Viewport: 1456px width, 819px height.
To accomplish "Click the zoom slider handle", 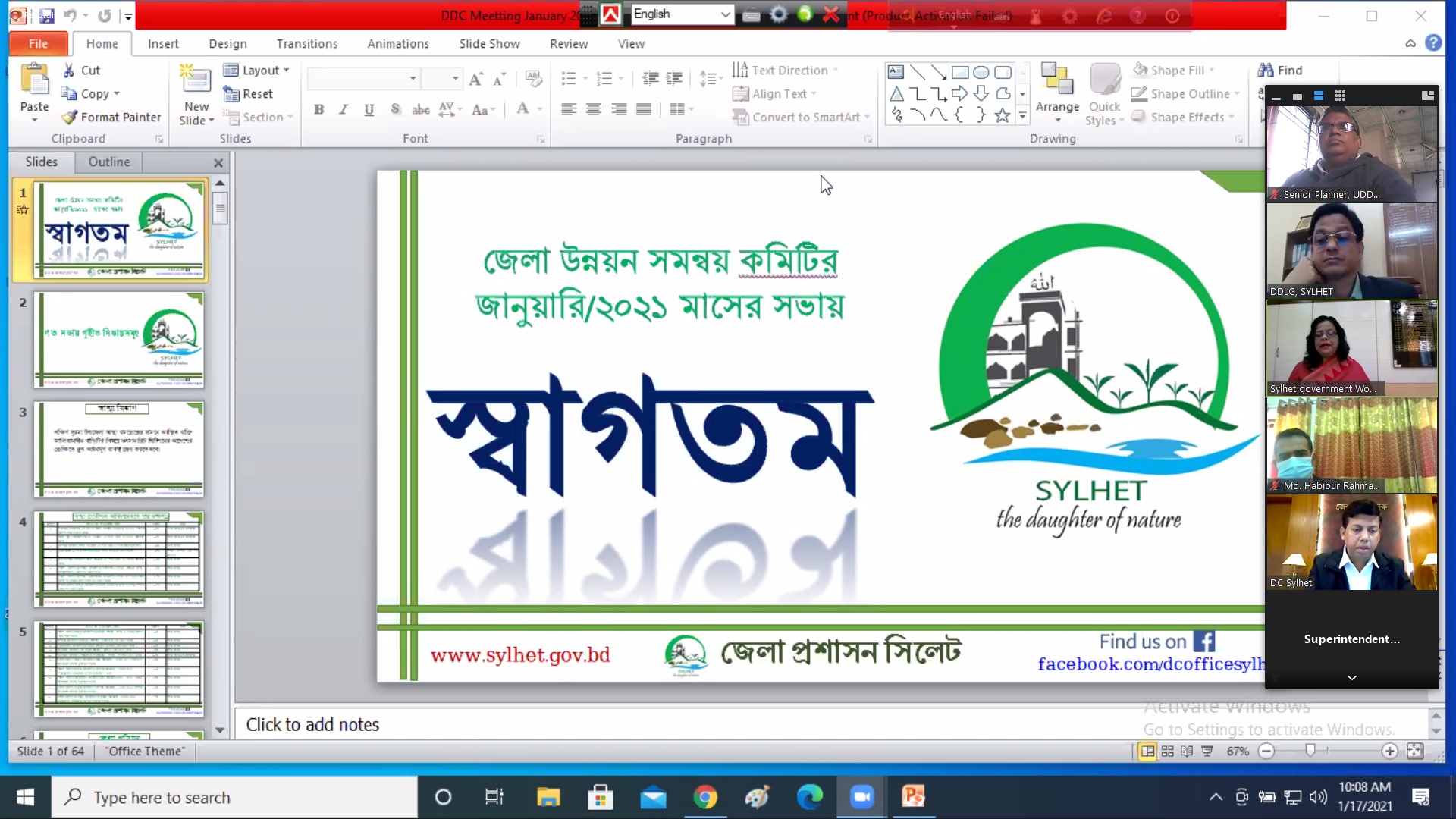I will pos(1310,752).
